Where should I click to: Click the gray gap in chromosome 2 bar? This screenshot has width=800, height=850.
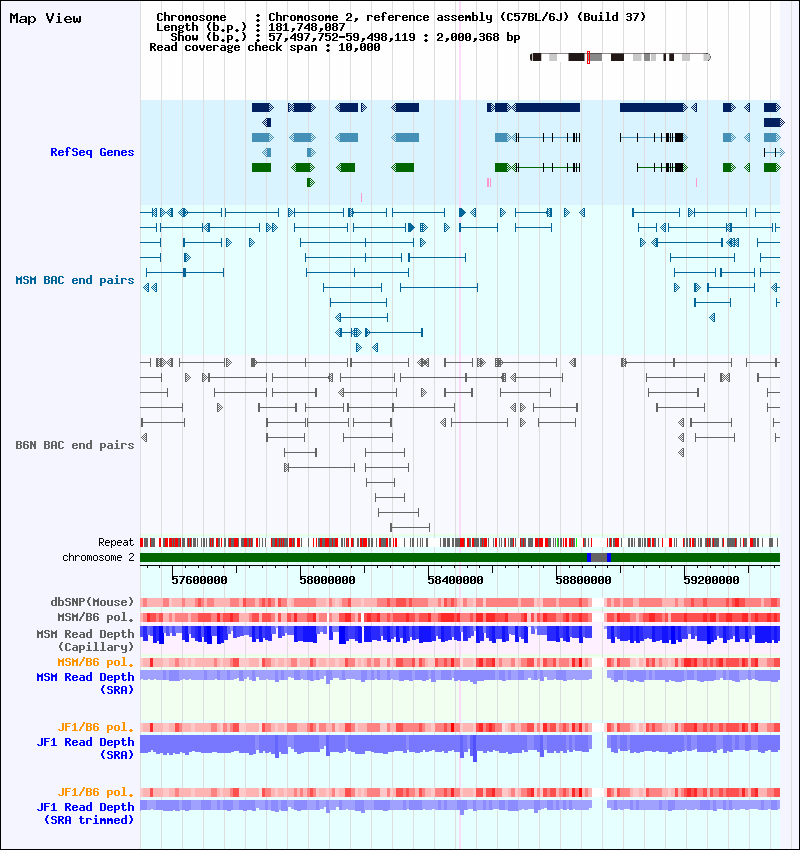[599, 557]
